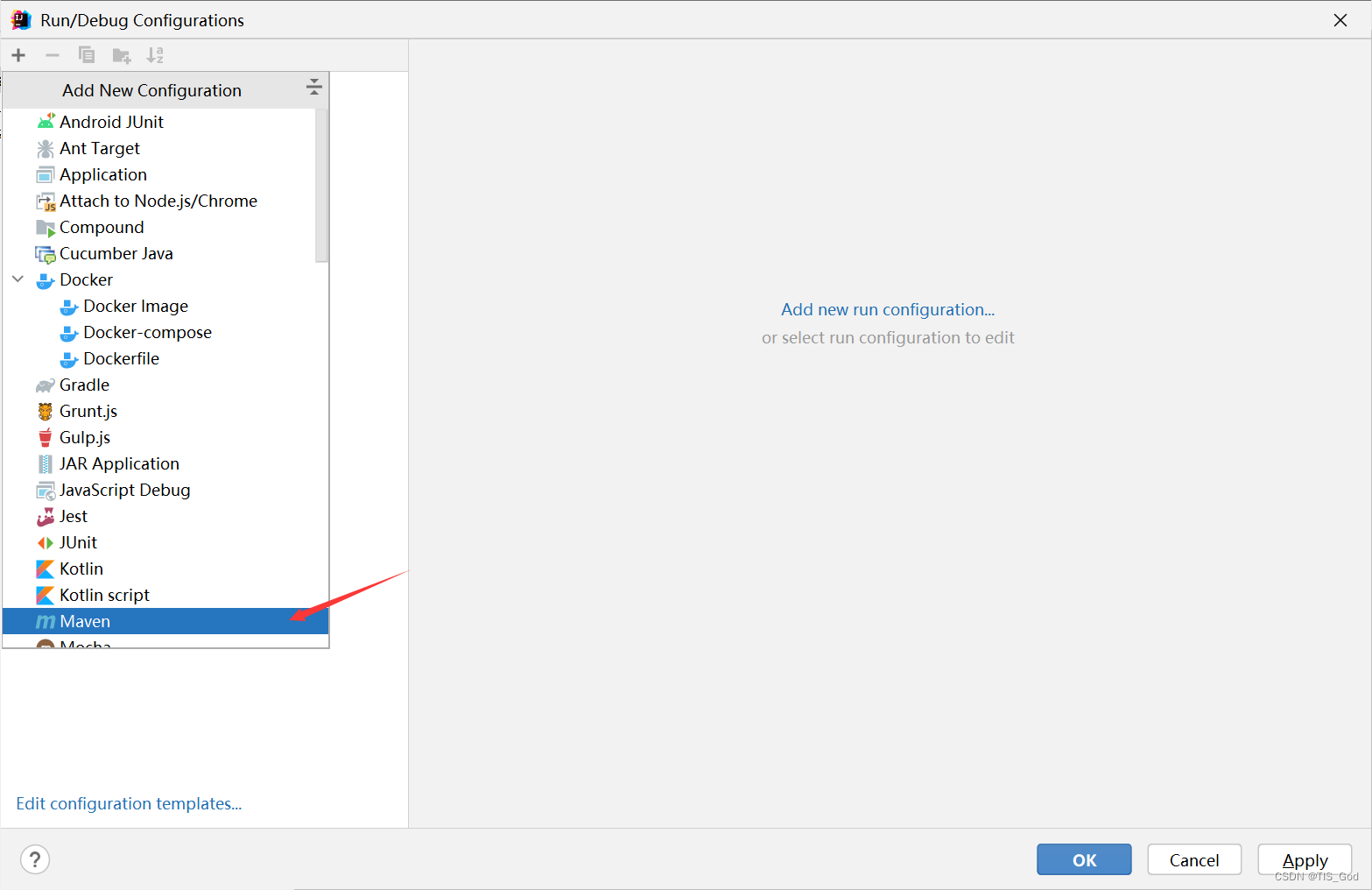The image size is (1372, 890).
Task: Click the collapse icon in Add New Configuration header
Action: click(314, 87)
